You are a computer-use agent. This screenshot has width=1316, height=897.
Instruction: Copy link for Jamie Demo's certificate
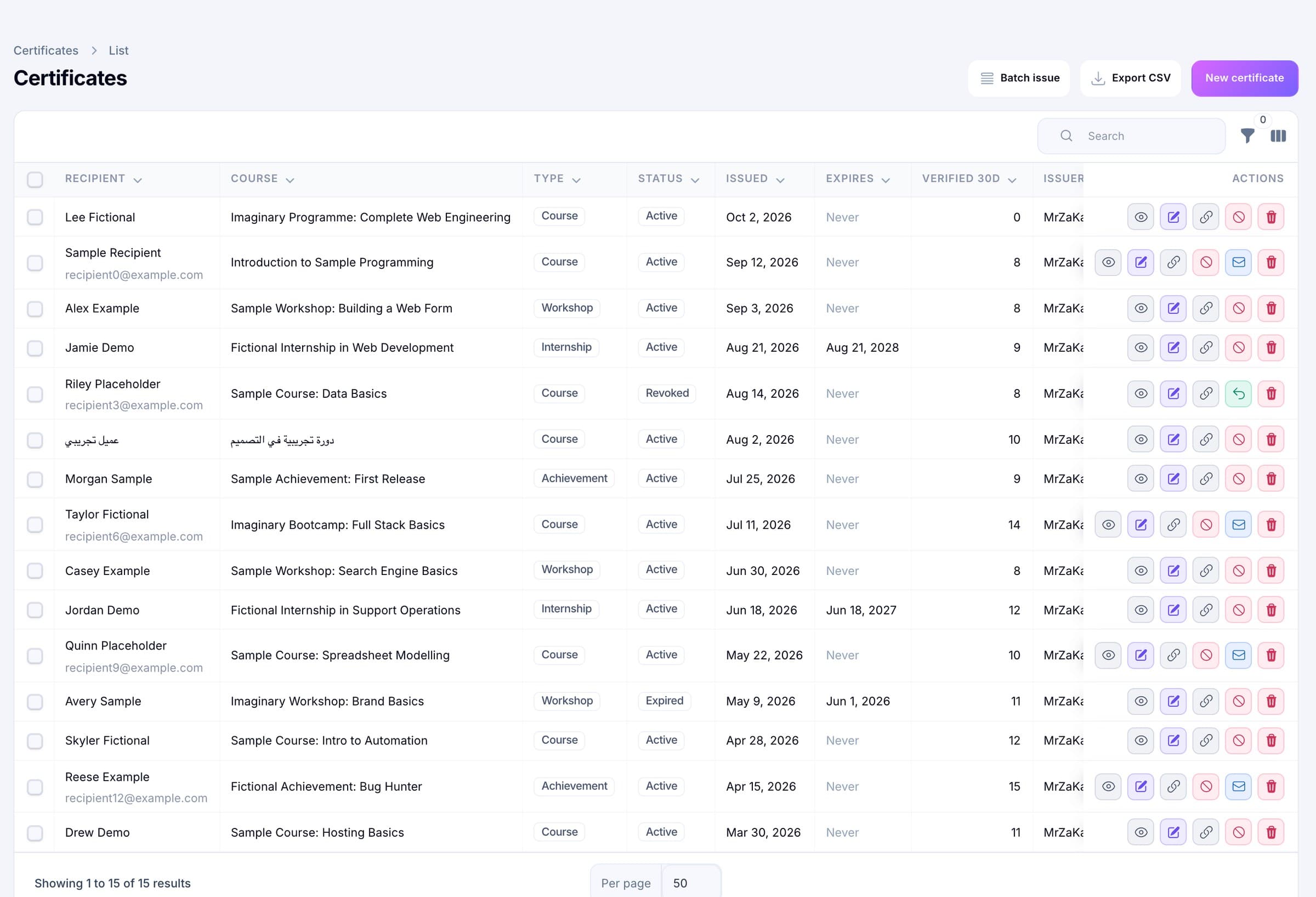(x=1206, y=347)
